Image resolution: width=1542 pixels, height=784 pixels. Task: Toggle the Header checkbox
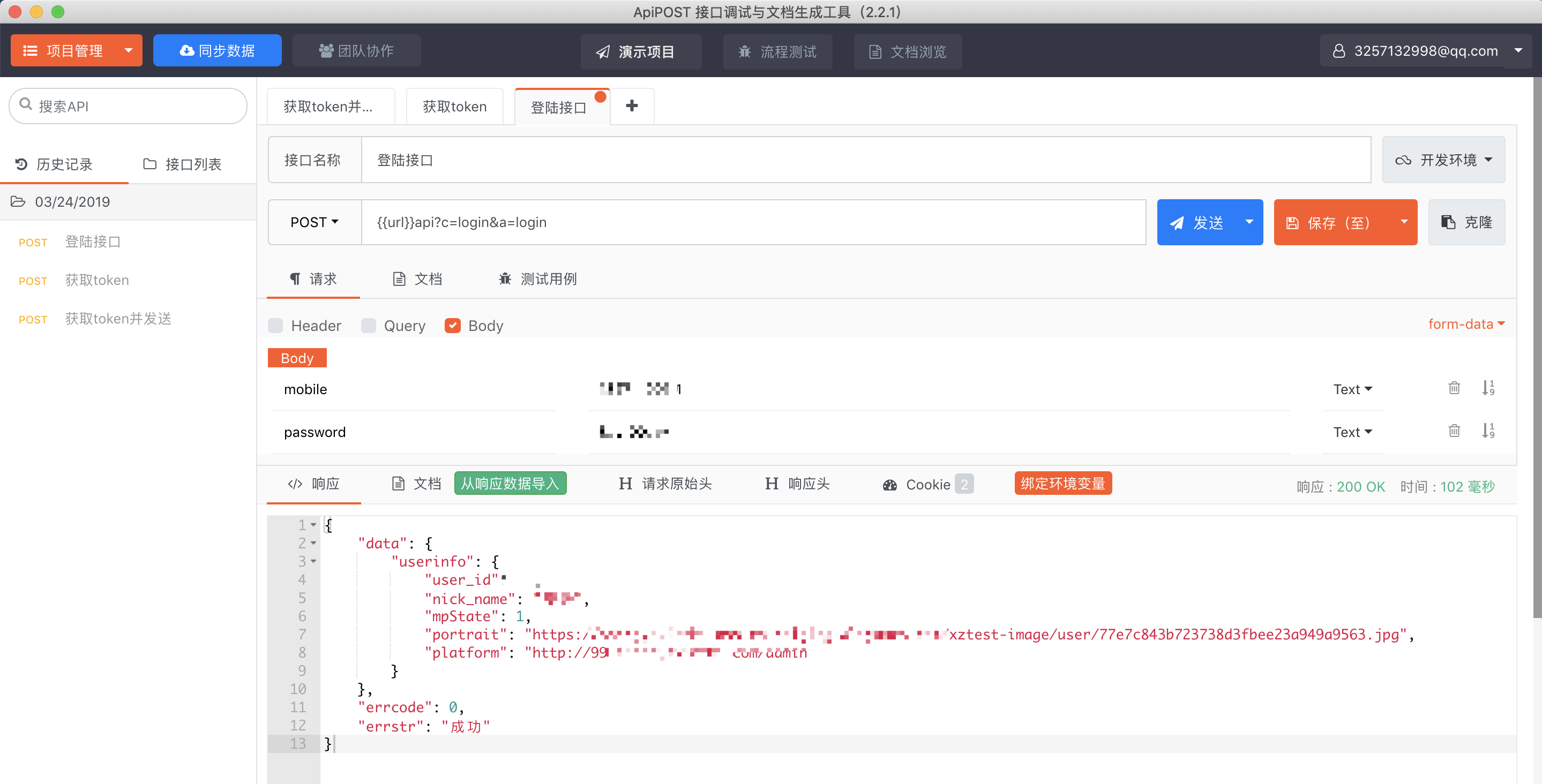pyautogui.click(x=277, y=324)
